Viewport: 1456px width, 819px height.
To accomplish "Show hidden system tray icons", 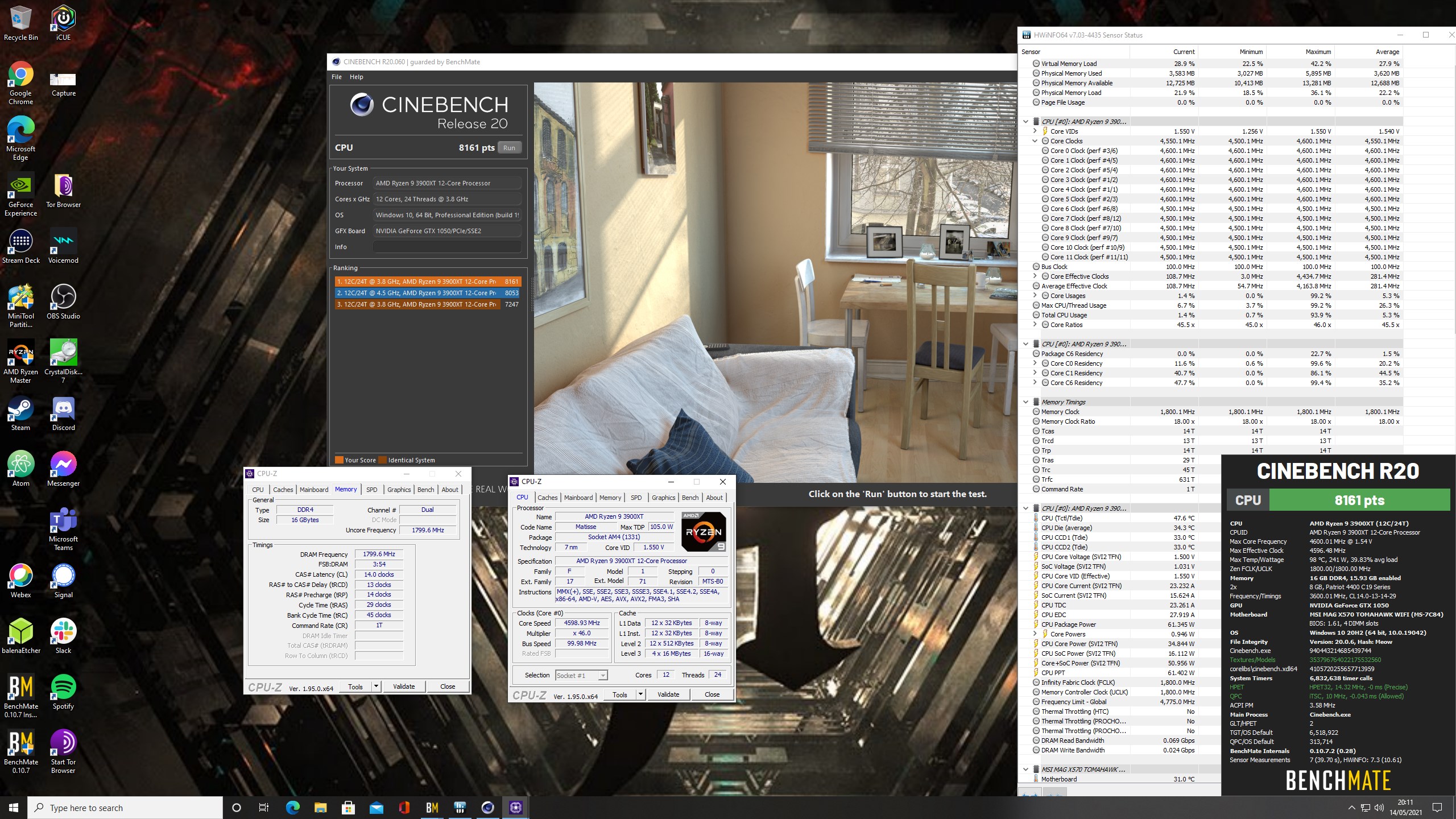I will [1351, 808].
